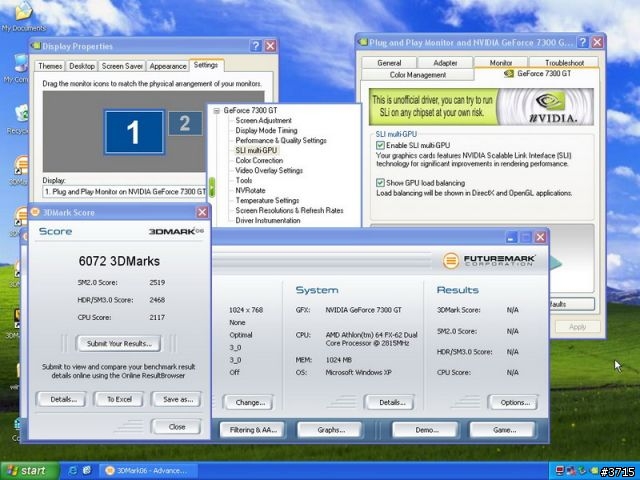Toggle Enable SLI multi-GPU checkbox

pos(380,145)
